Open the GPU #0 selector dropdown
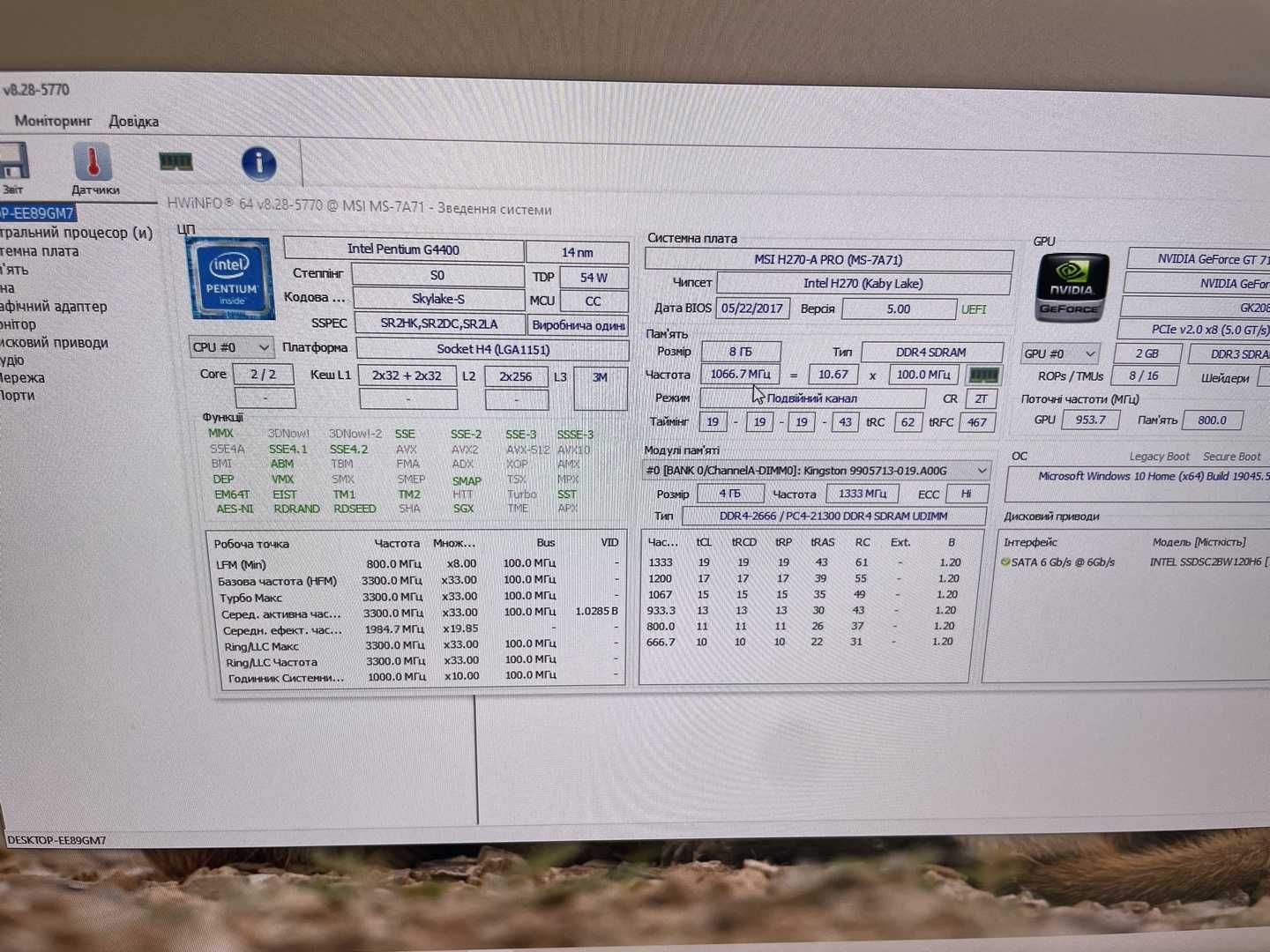 pyautogui.click(x=1060, y=353)
